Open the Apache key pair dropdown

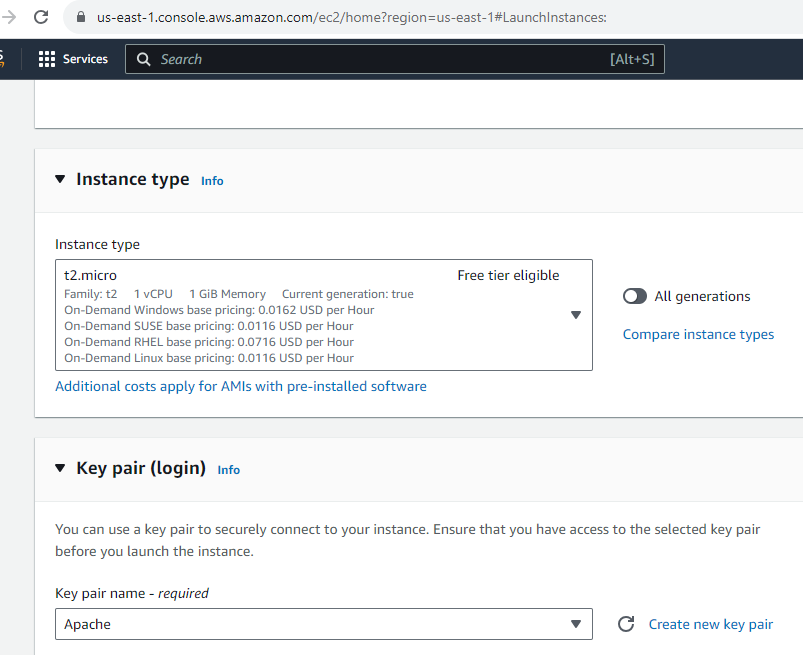324,624
